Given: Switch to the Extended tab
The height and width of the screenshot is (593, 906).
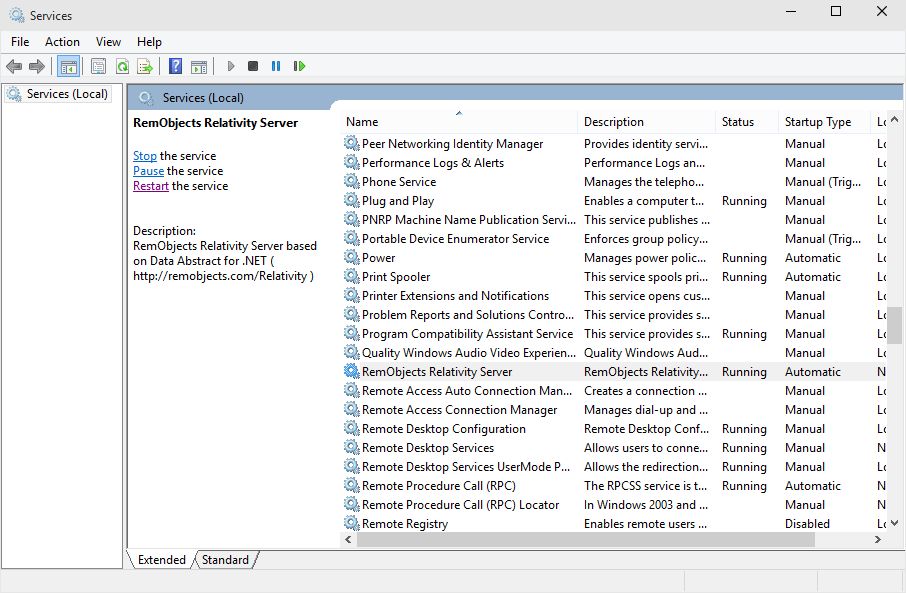Looking at the screenshot, I should [x=161, y=559].
